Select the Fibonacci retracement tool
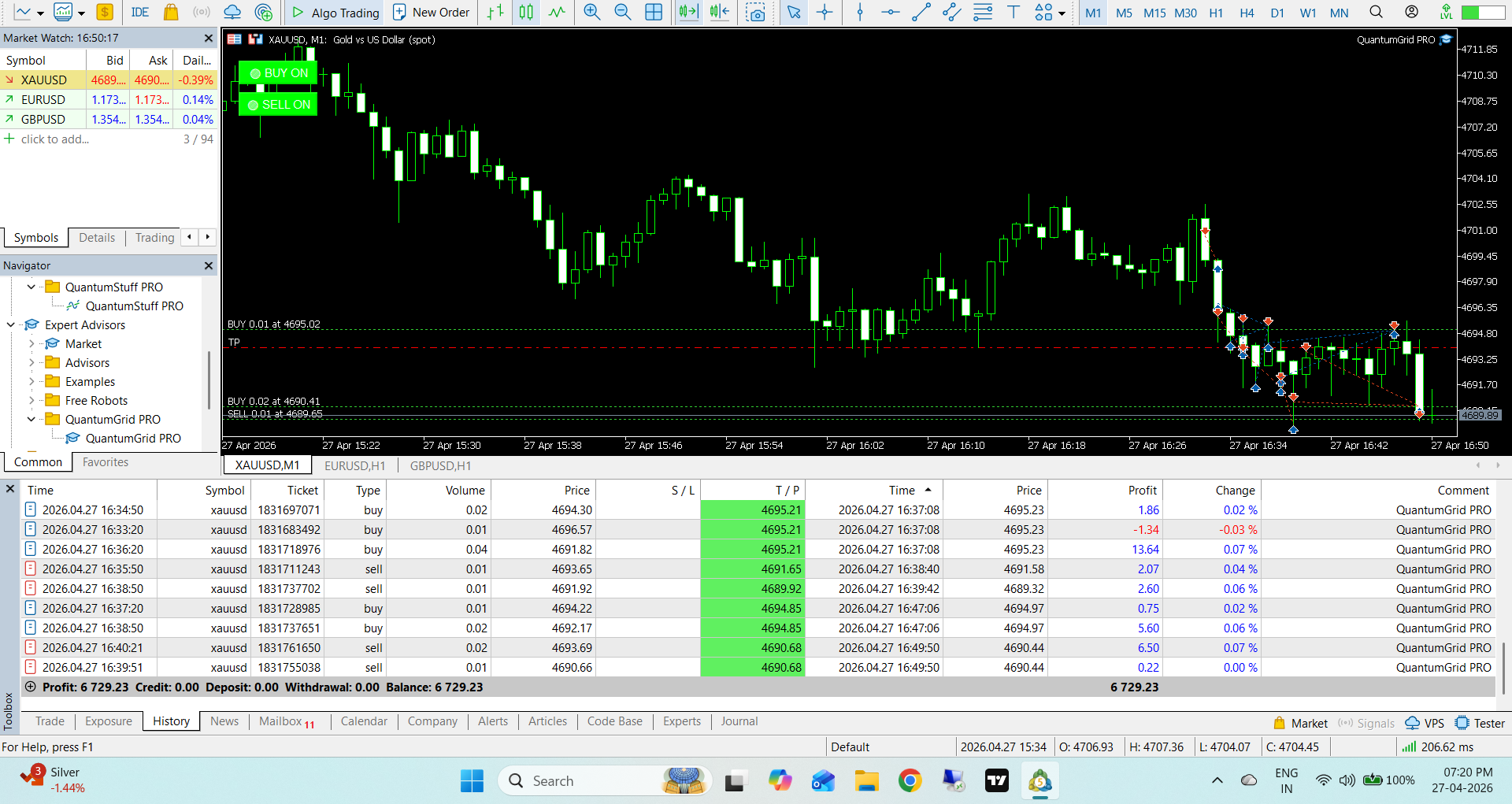 coord(983,12)
